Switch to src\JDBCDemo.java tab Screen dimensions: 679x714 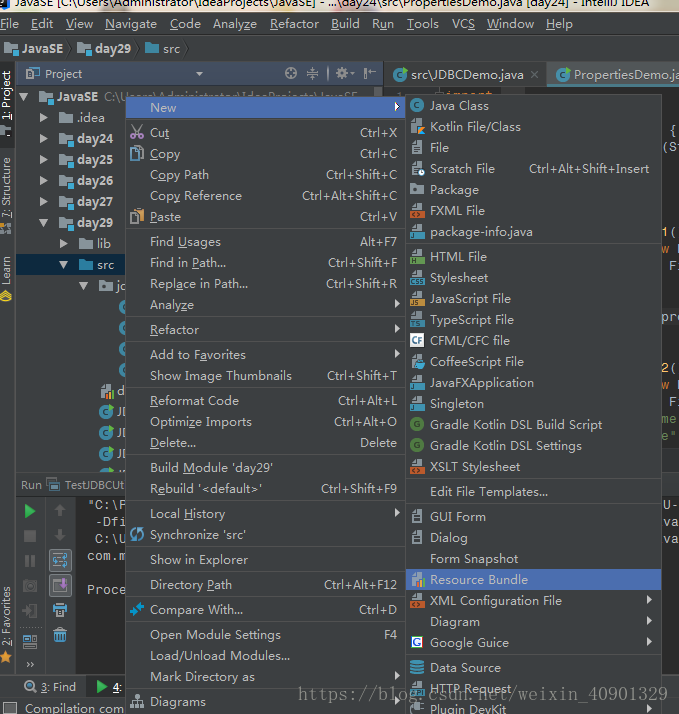[467, 75]
